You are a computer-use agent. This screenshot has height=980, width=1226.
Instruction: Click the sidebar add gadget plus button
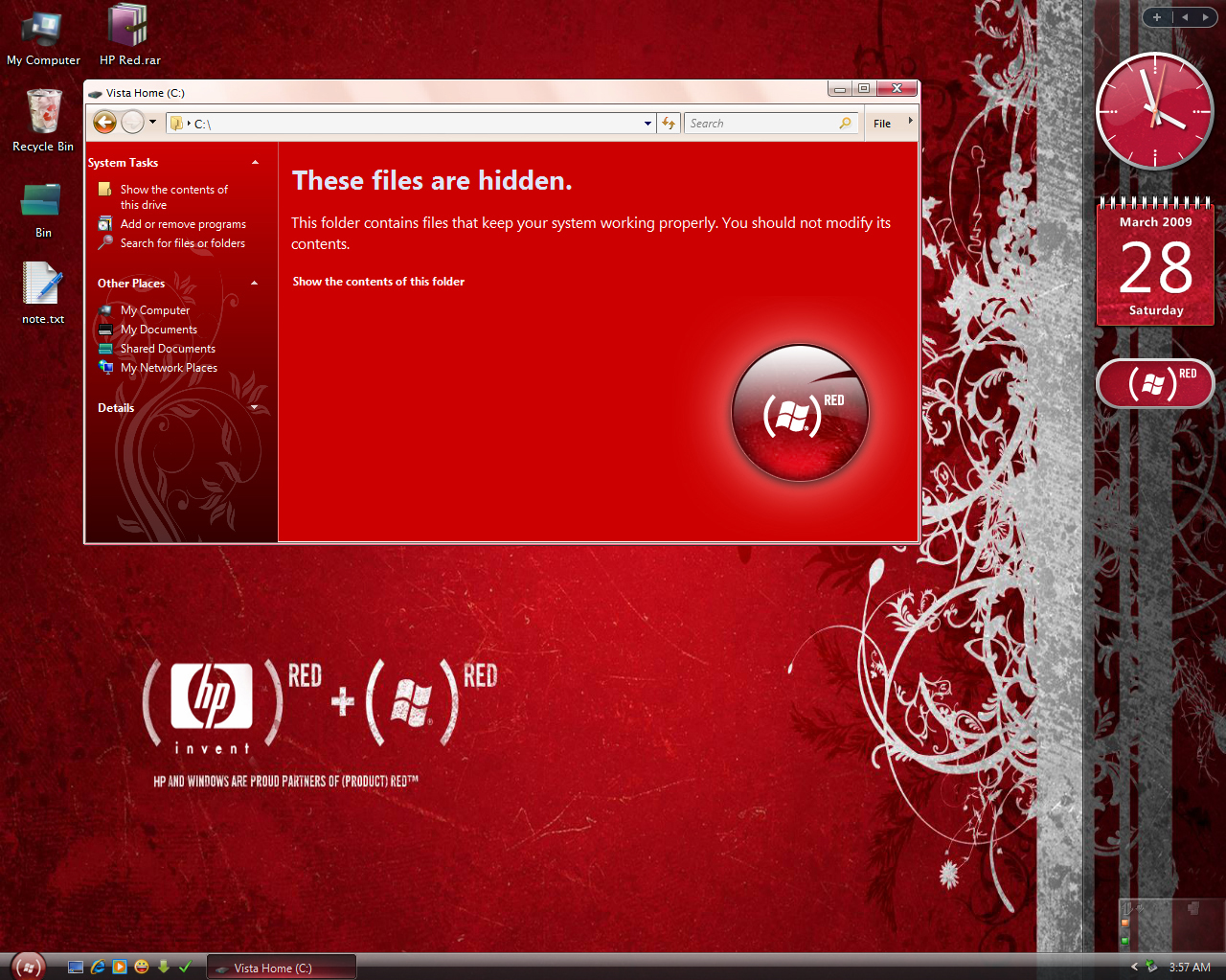[1156, 17]
